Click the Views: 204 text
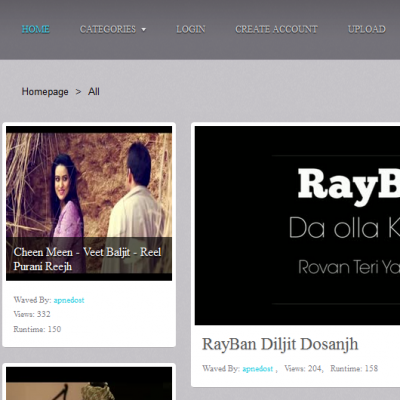This screenshot has width=400, height=400. [x=303, y=368]
